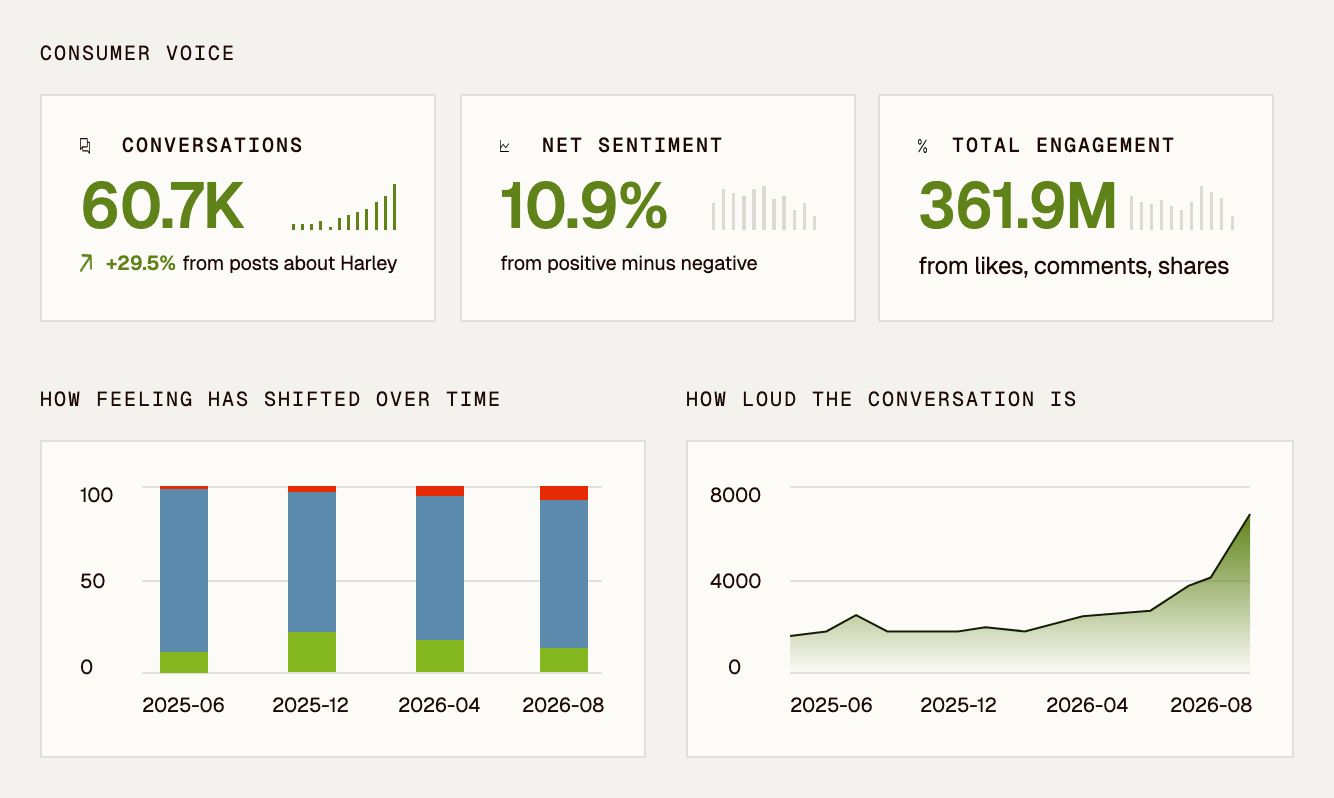
Task: Click the red segment of 2026-08 bar
Action: [x=564, y=493]
